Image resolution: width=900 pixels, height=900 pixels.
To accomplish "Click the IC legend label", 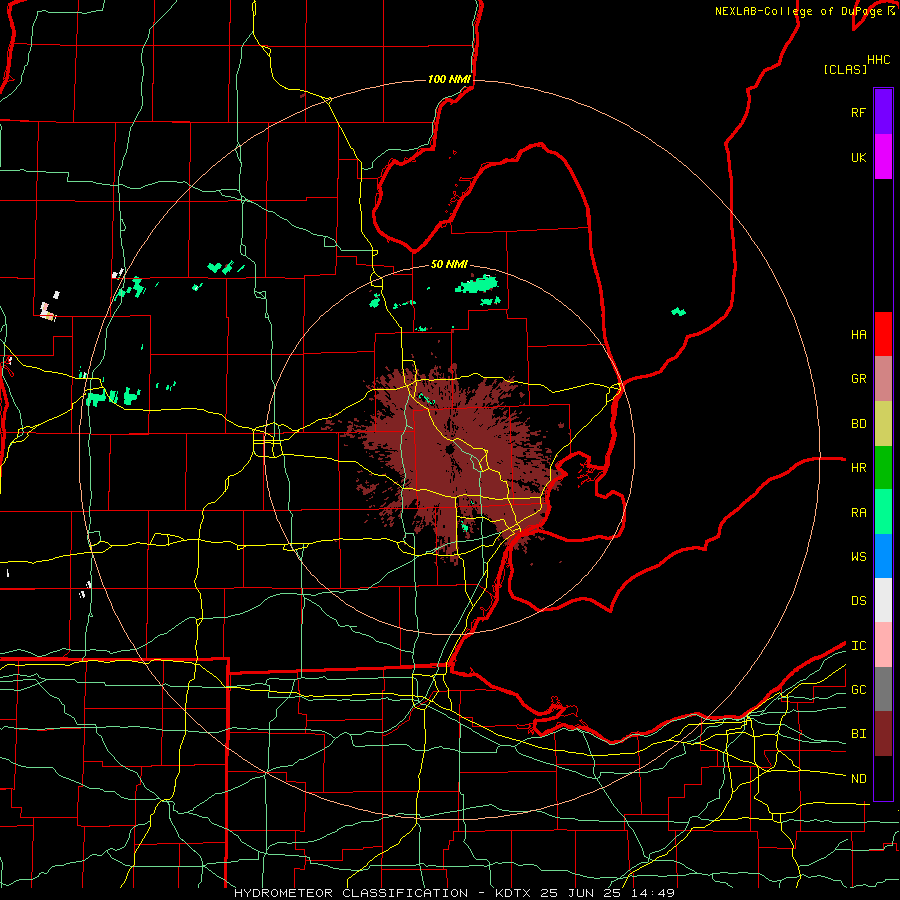I will point(859,646).
